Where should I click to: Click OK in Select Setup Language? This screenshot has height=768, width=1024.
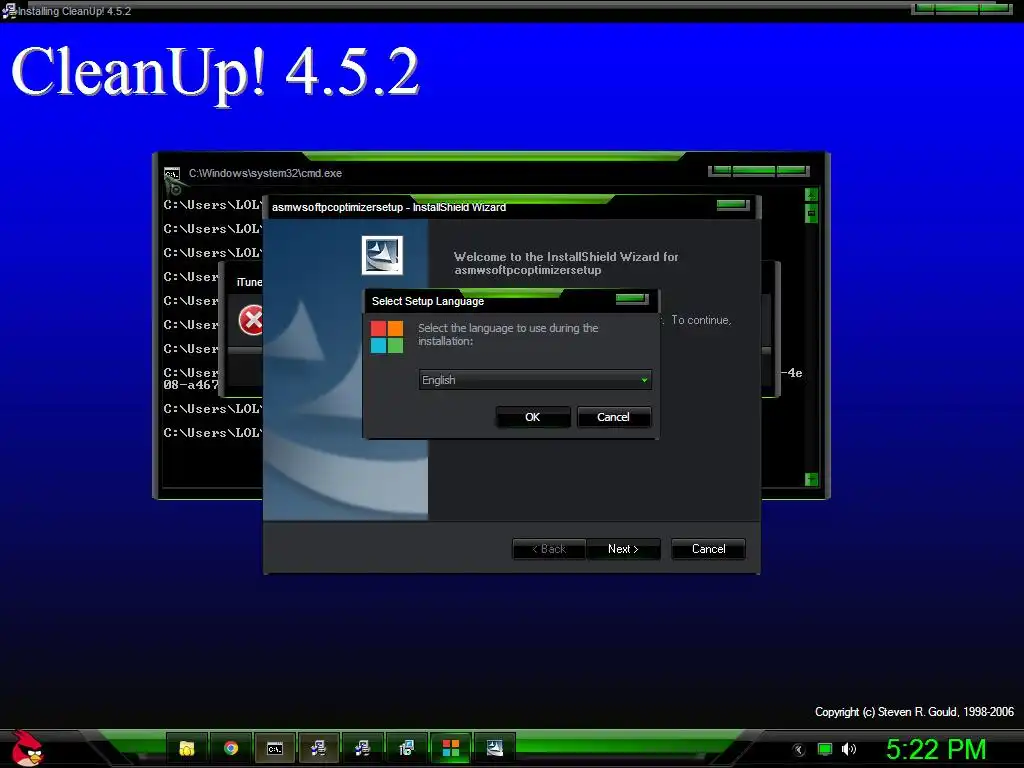533,417
